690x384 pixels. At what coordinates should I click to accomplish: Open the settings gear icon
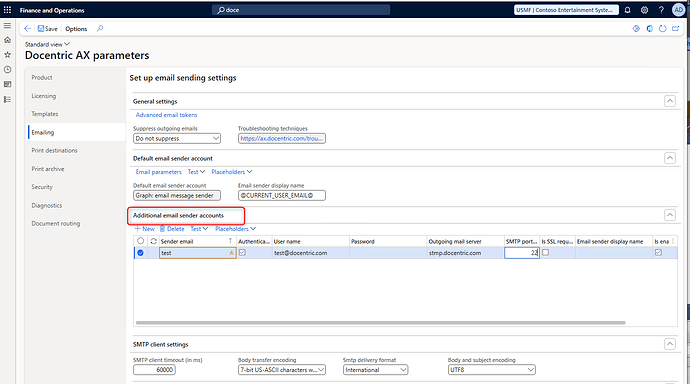point(644,10)
